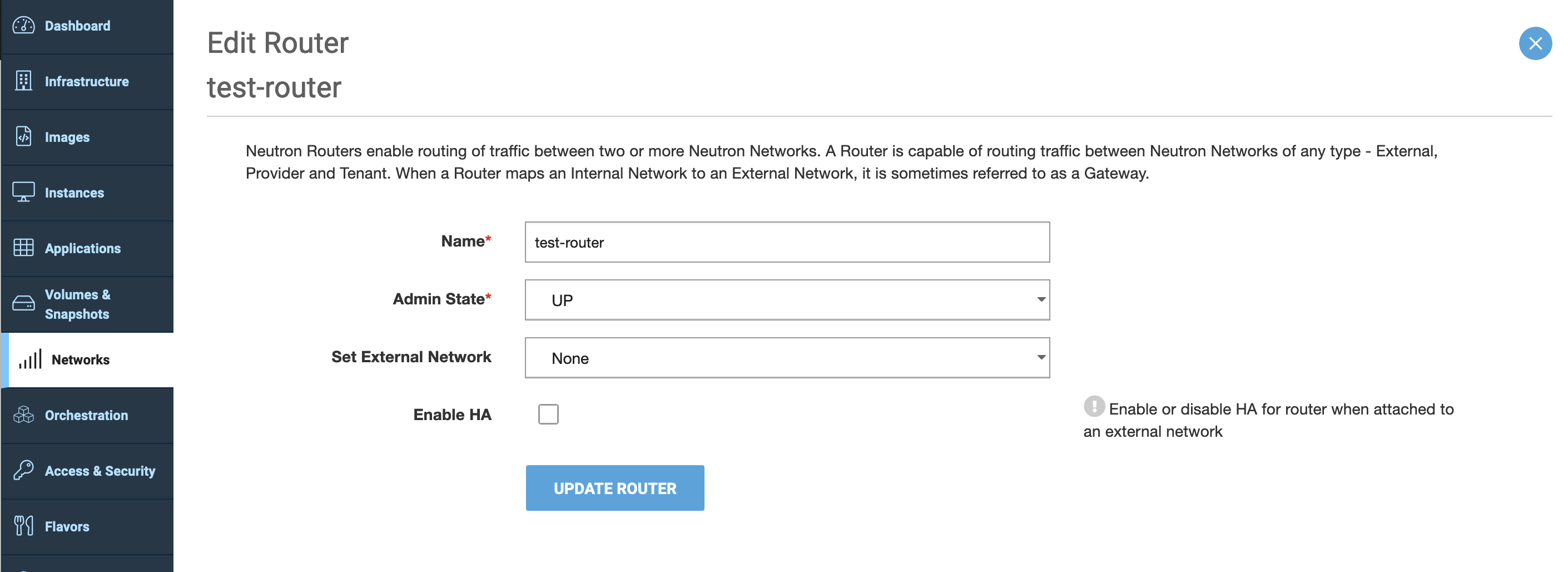Close the Edit Router dialog
This screenshot has width=1568, height=572.
(1535, 43)
